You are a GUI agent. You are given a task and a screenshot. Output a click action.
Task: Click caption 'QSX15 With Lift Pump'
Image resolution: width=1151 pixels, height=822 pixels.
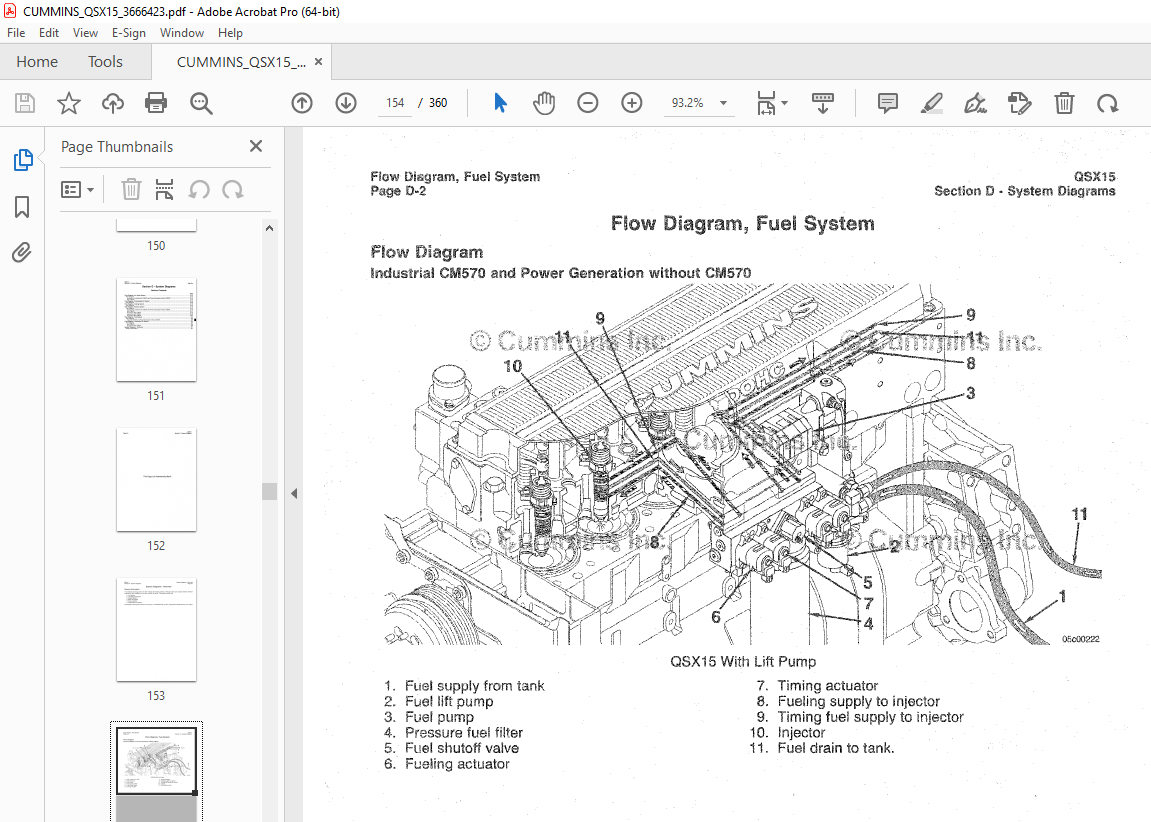(x=743, y=661)
